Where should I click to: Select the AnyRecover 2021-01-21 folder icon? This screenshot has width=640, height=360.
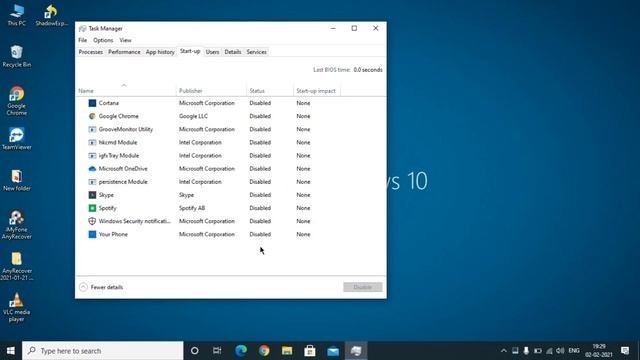point(17,266)
